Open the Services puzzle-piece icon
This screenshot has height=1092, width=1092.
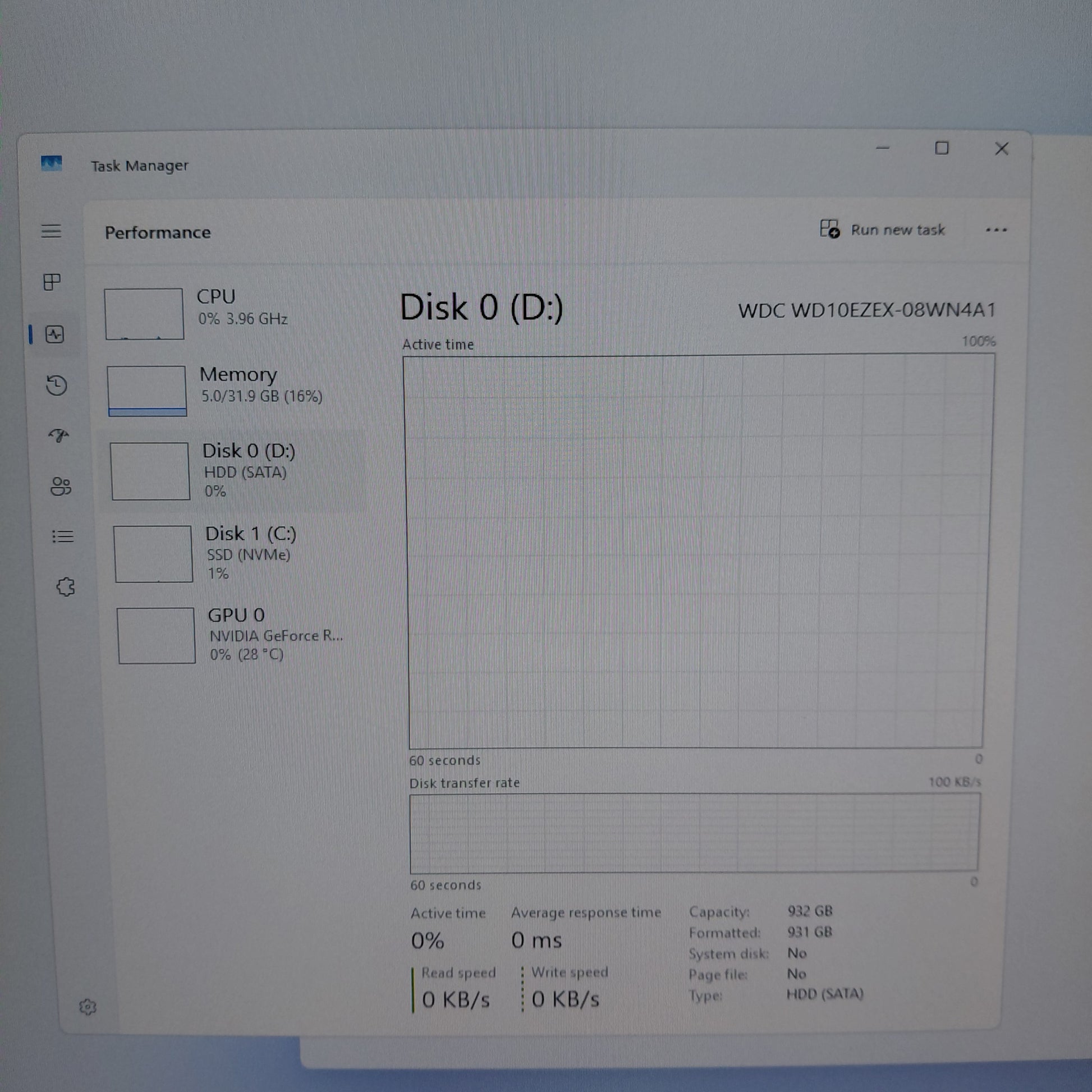(66, 587)
